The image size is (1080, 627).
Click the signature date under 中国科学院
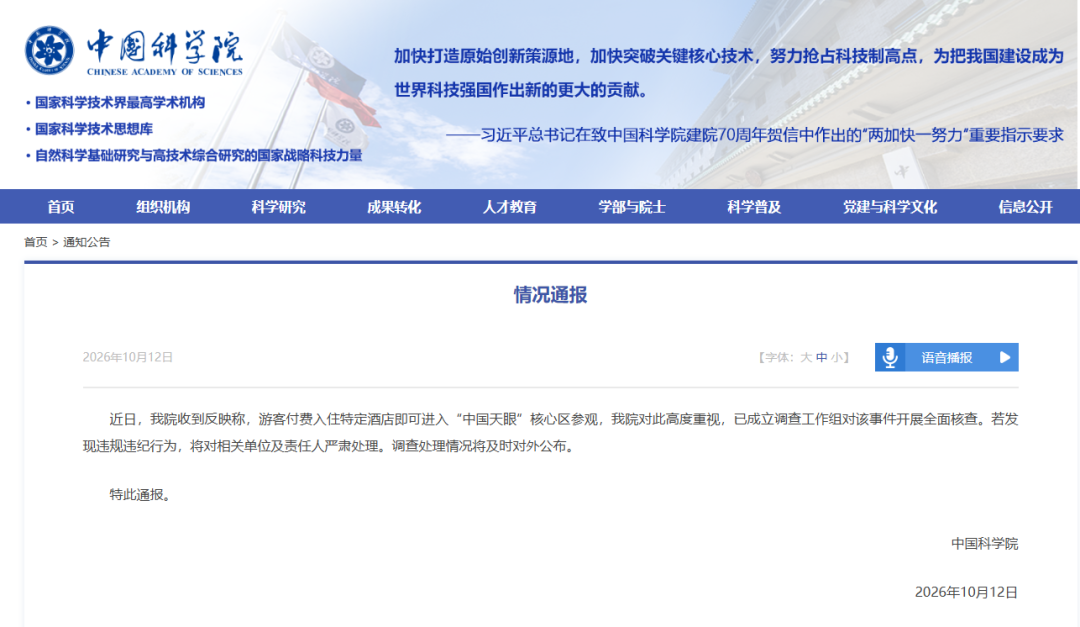point(966,592)
